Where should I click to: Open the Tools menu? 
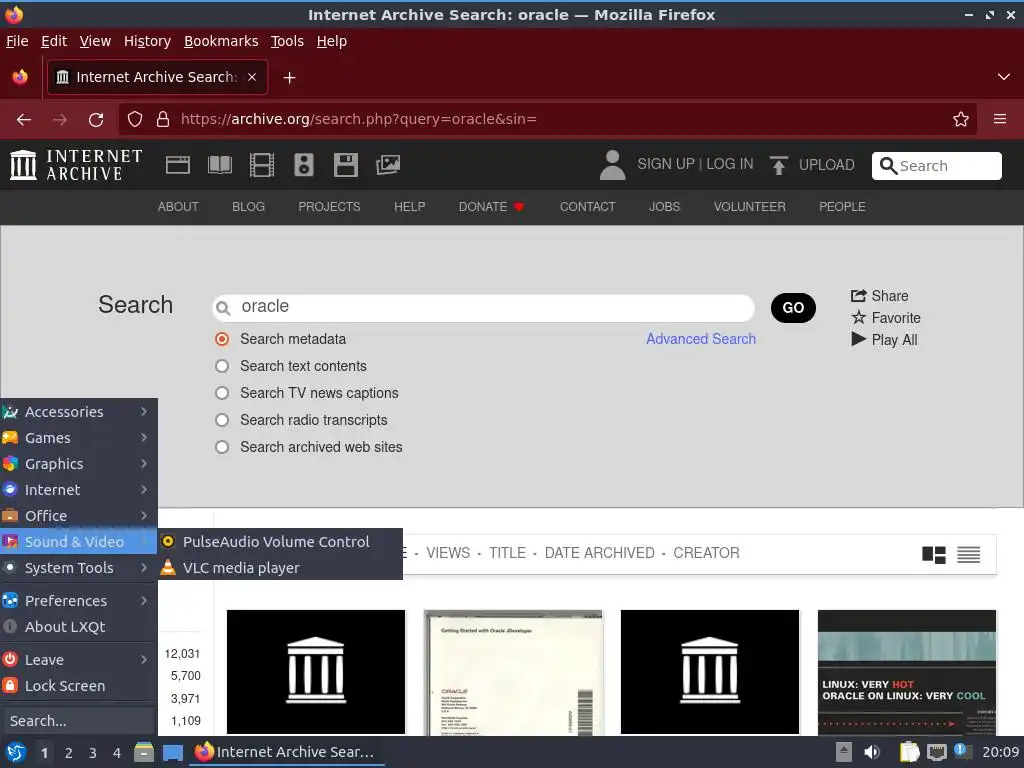[287, 41]
